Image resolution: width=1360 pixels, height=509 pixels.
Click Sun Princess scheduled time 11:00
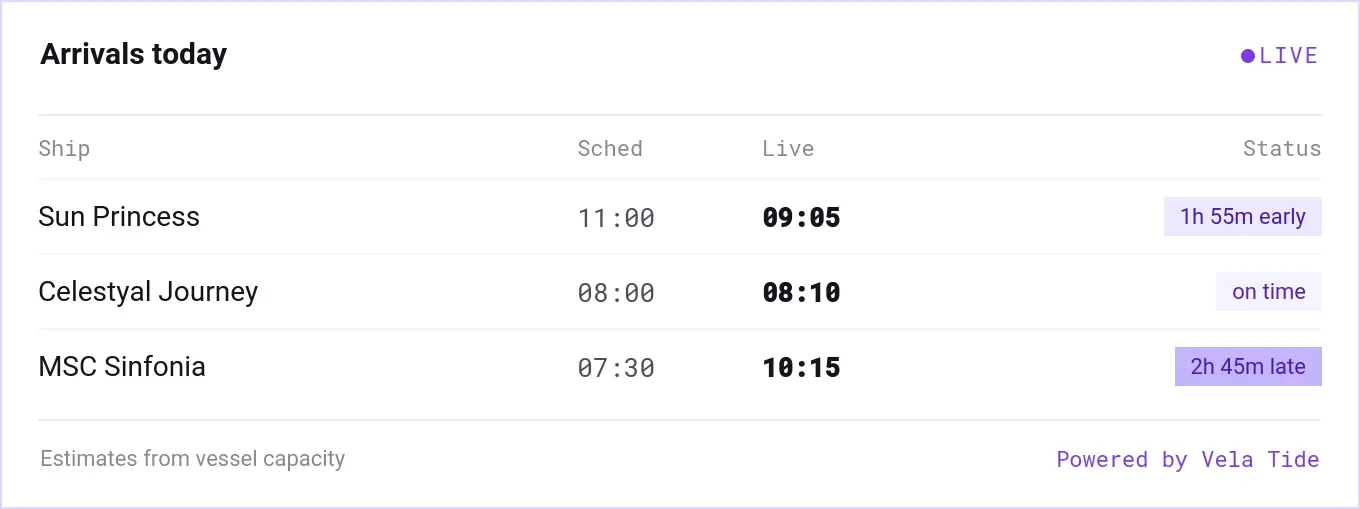coord(616,218)
